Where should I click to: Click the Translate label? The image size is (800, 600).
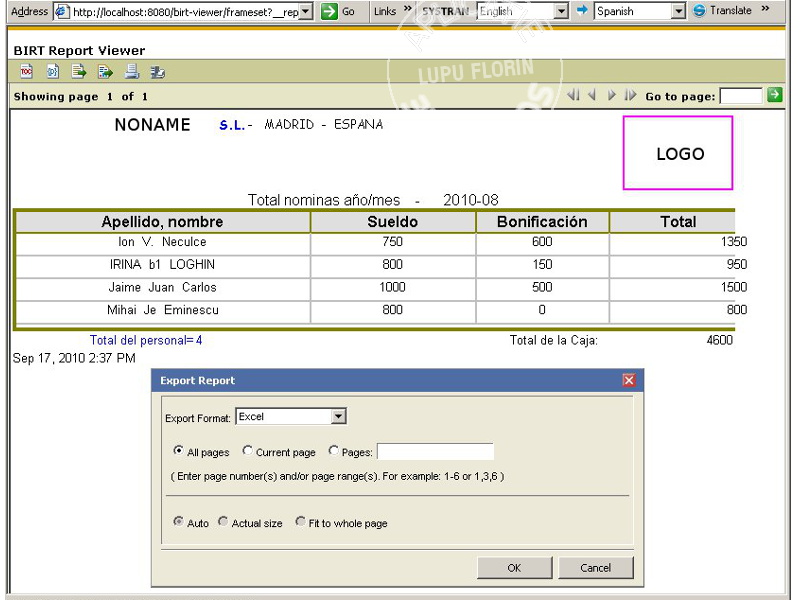tap(731, 10)
